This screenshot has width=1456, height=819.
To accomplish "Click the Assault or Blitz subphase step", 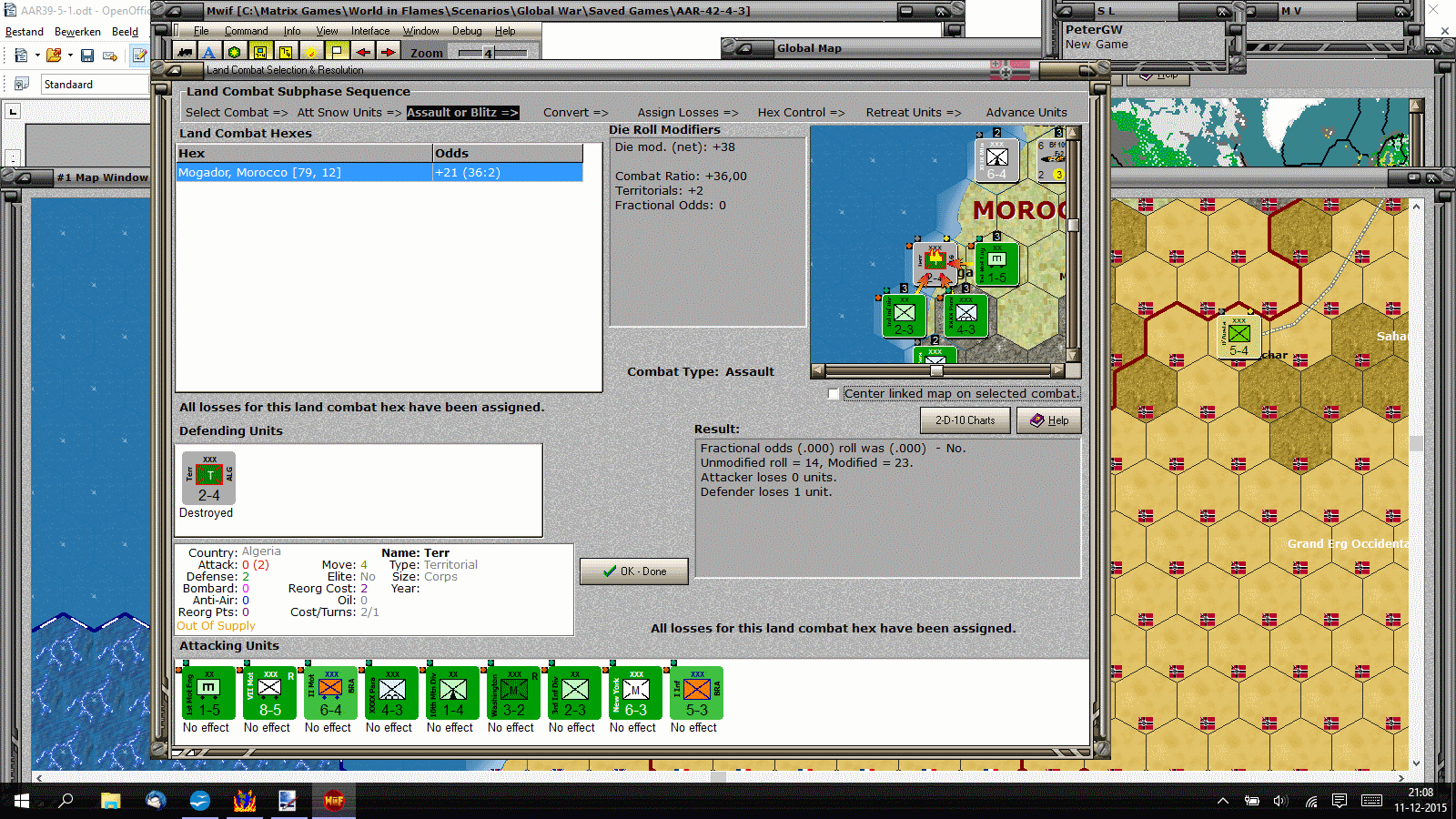I will (462, 113).
